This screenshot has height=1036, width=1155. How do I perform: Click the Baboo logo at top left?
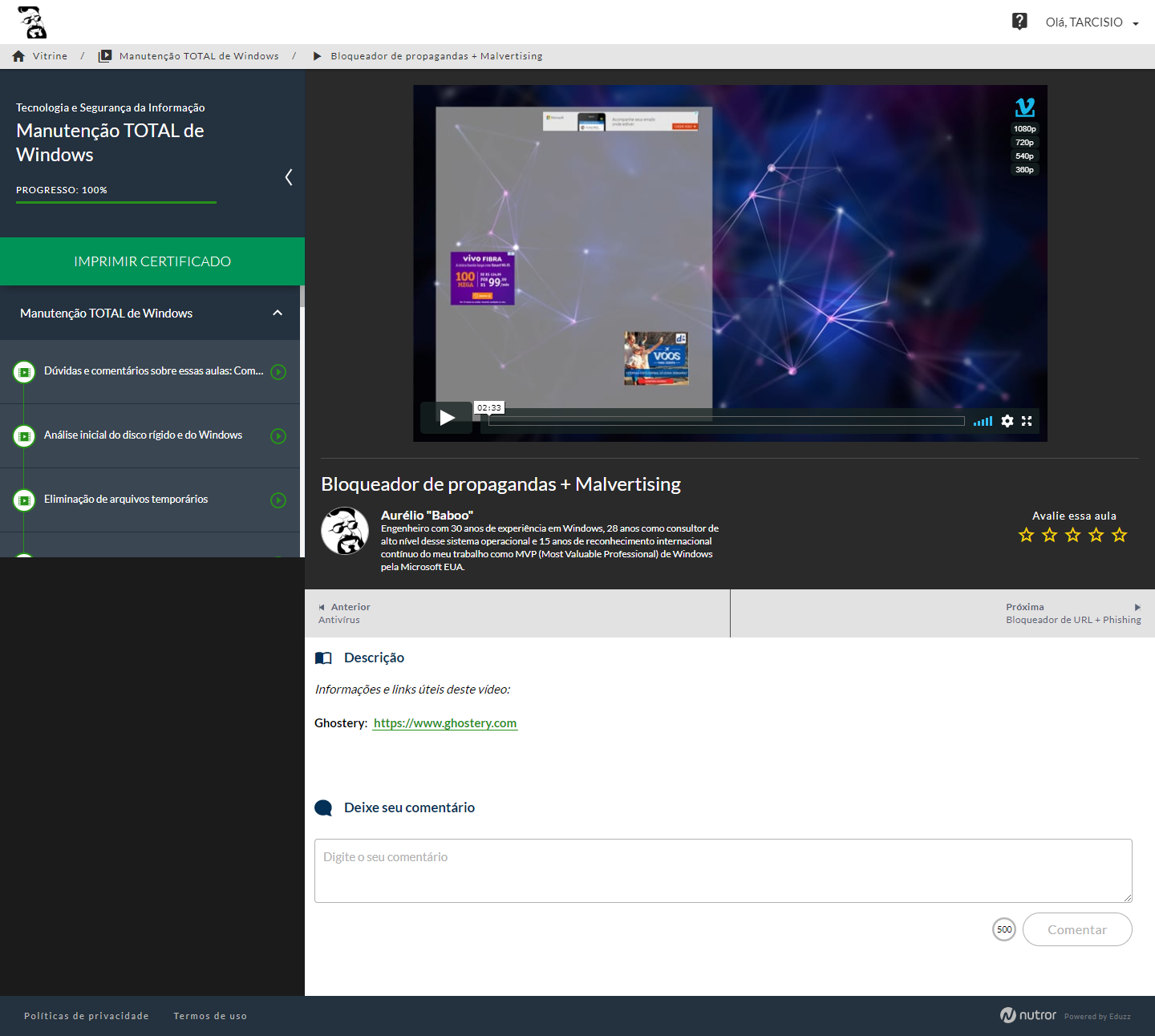click(32, 22)
